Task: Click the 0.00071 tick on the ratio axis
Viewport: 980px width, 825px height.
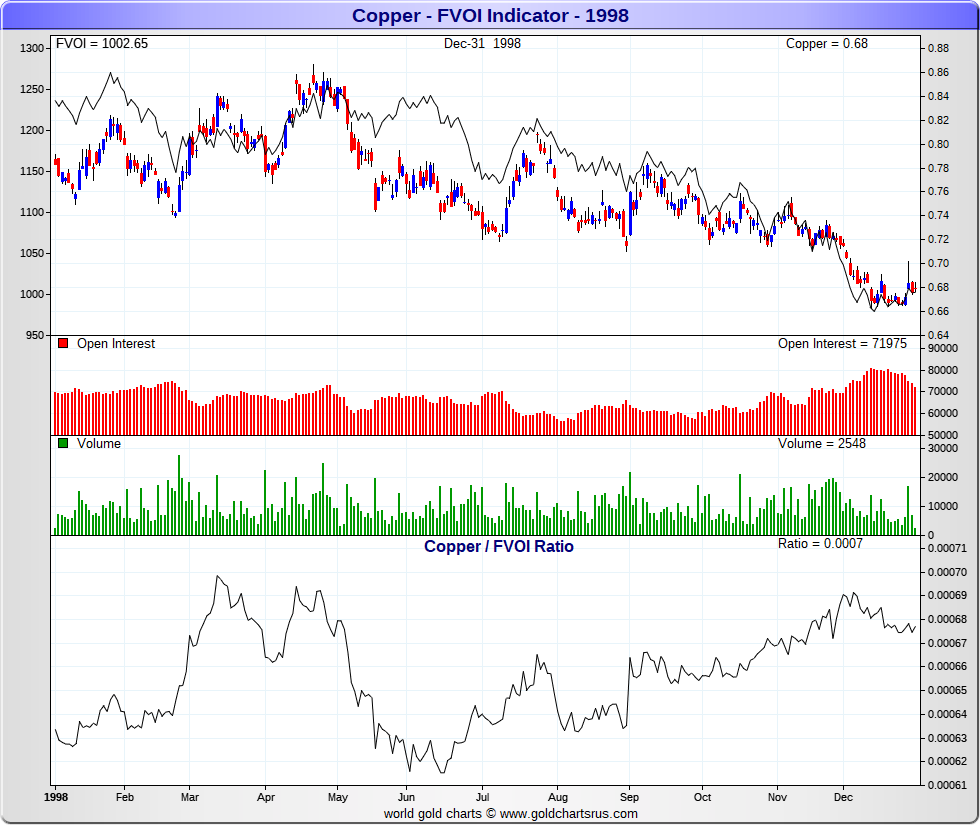Action: click(x=947, y=548)
